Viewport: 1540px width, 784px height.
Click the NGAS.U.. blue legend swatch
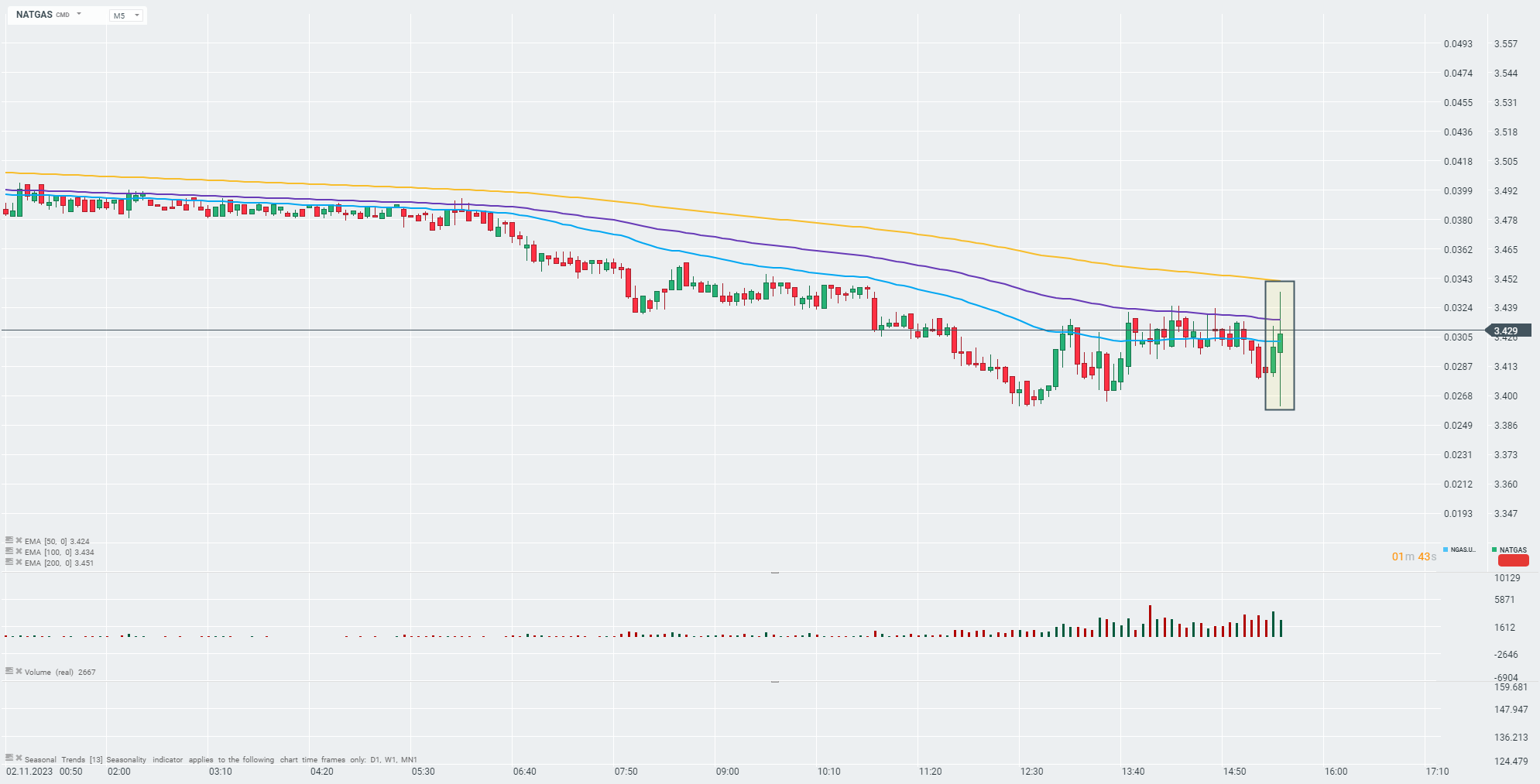click(1446, 549)
